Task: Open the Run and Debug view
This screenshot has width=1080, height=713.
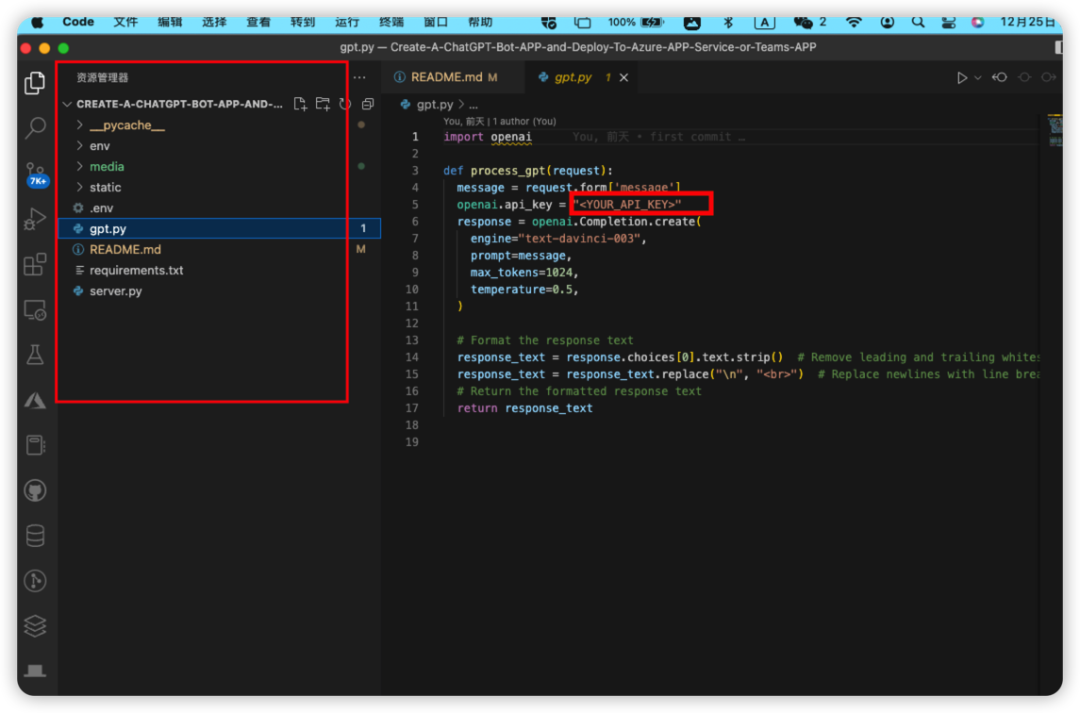Action: (35, 219)
